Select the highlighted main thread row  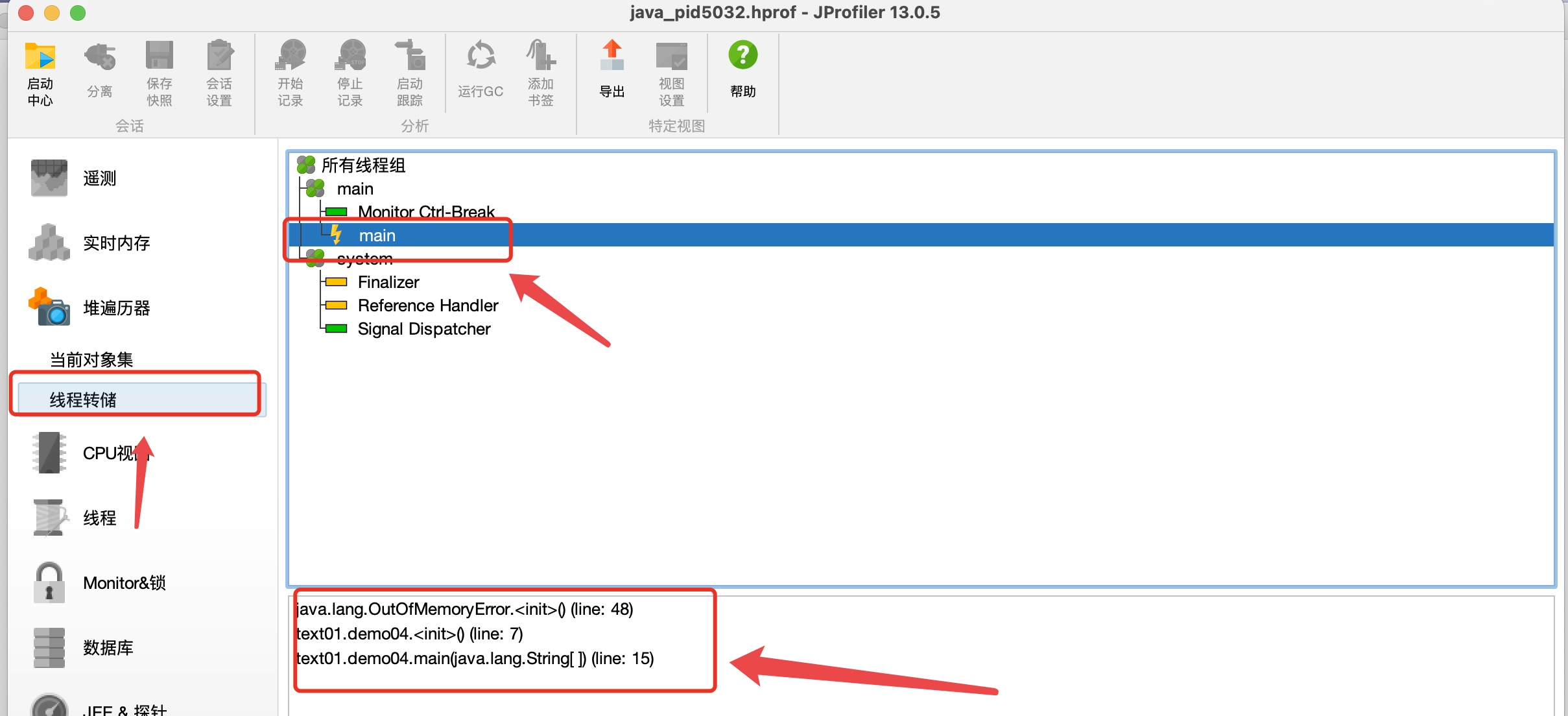[x=921, y=235]
